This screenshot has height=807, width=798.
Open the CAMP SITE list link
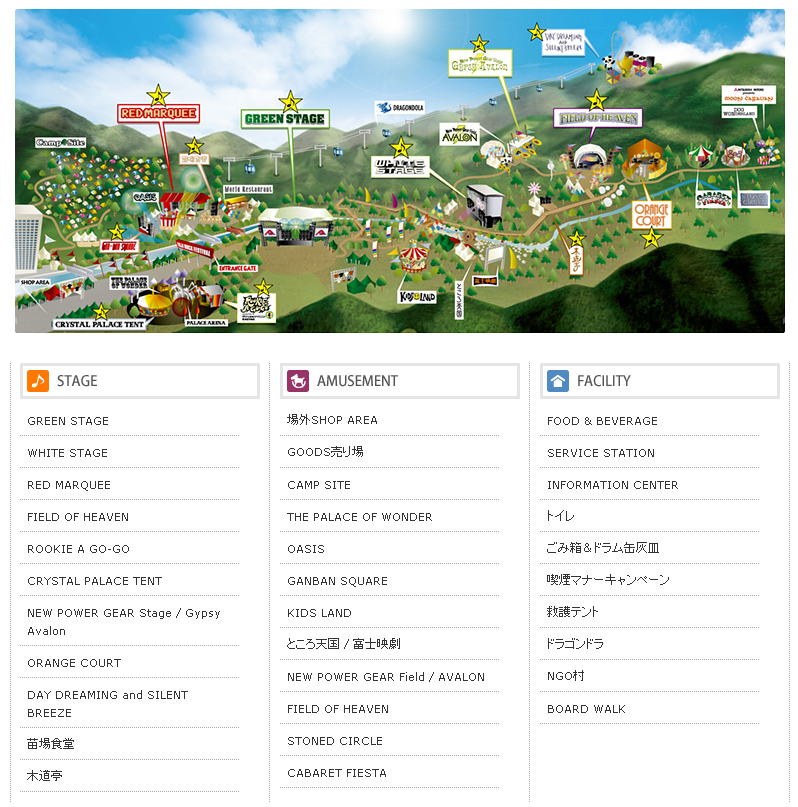[x=319, y=485]
